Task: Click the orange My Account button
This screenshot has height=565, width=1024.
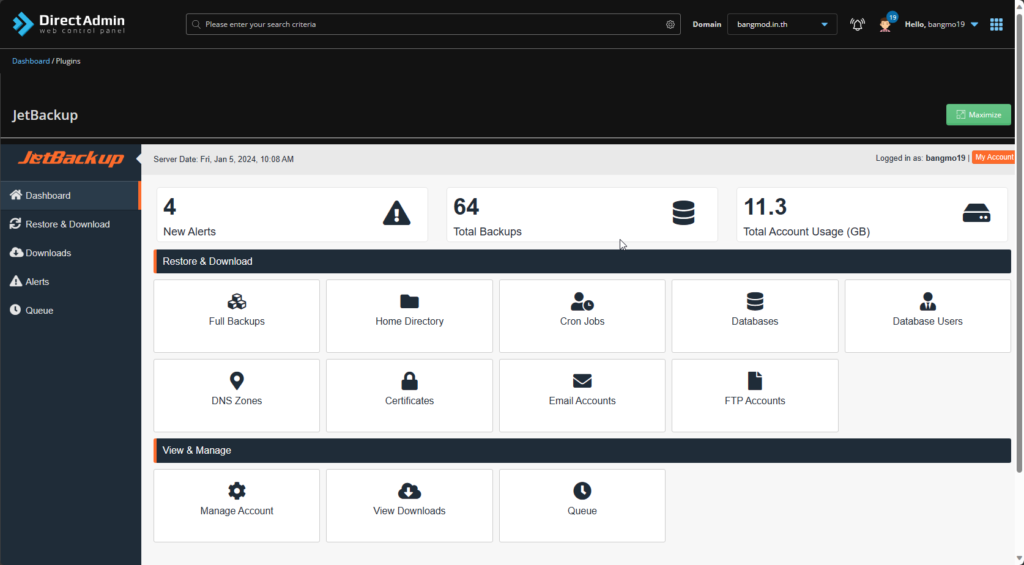Action: (x=993, y=158)
